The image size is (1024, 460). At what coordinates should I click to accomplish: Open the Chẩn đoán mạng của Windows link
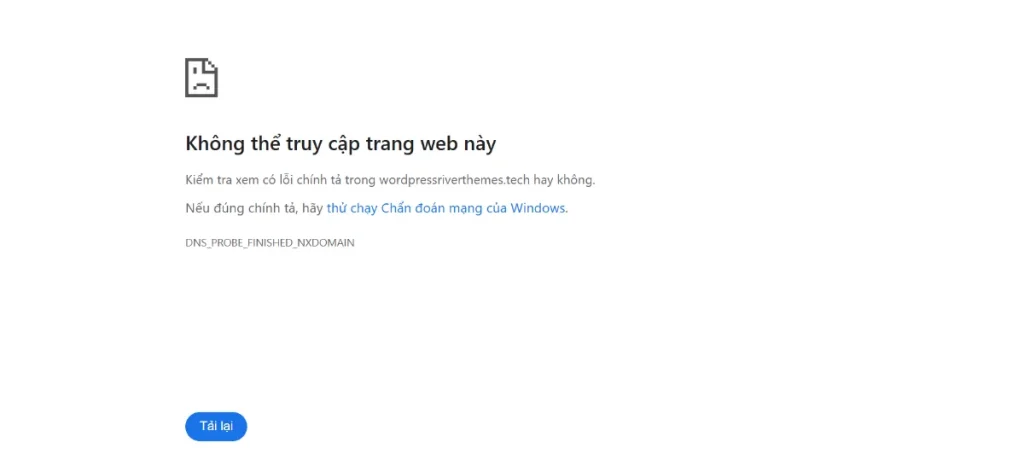pyautogui.click(x=447, y=208)
